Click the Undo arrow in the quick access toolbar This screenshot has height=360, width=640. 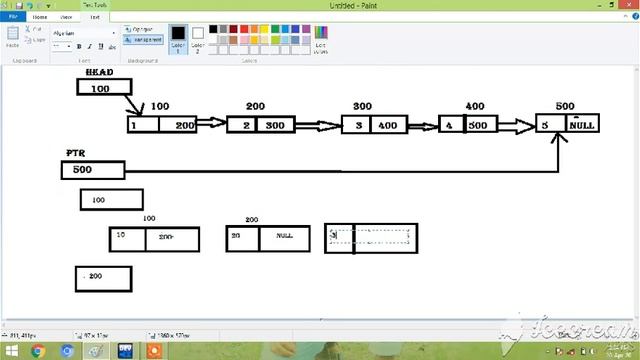pyautogui.click(x=30, y=6)
